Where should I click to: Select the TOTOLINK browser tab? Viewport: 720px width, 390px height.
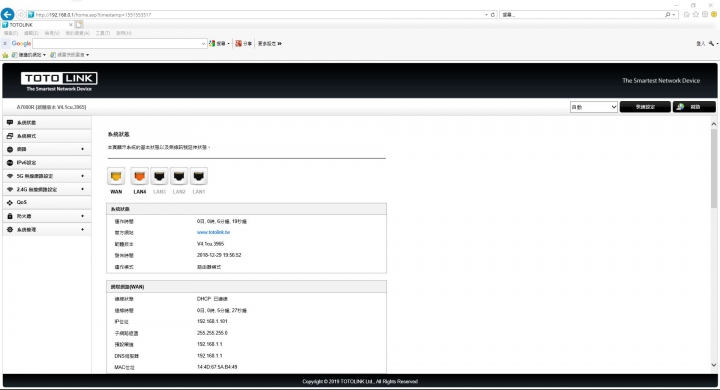[37, 25]
